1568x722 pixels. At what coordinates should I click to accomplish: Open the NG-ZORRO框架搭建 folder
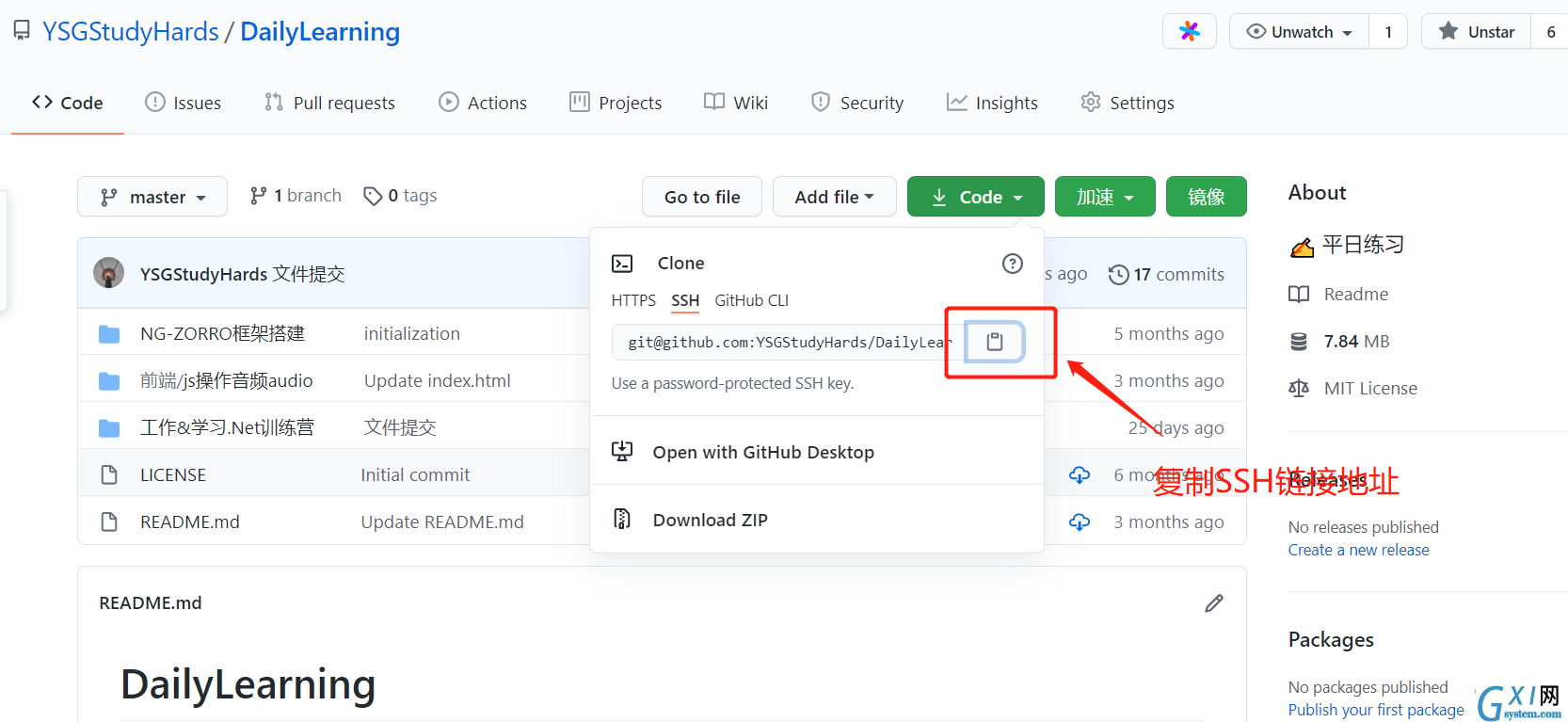tap(222, 334)
